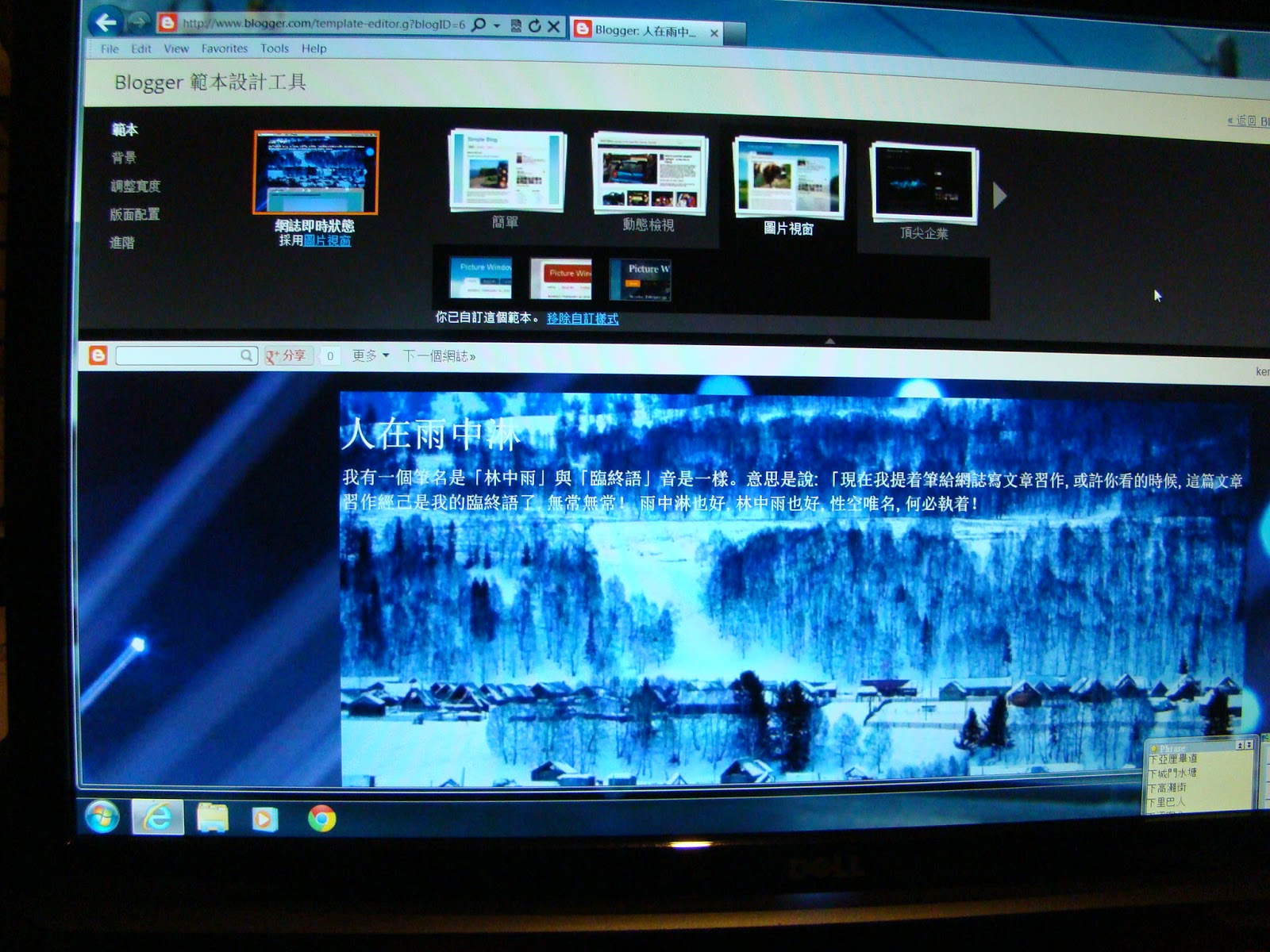Screen dimensions: 1270x952
Task: Click the 網誌即時狀態 preview thumbnail
Action: pos(316,173)
